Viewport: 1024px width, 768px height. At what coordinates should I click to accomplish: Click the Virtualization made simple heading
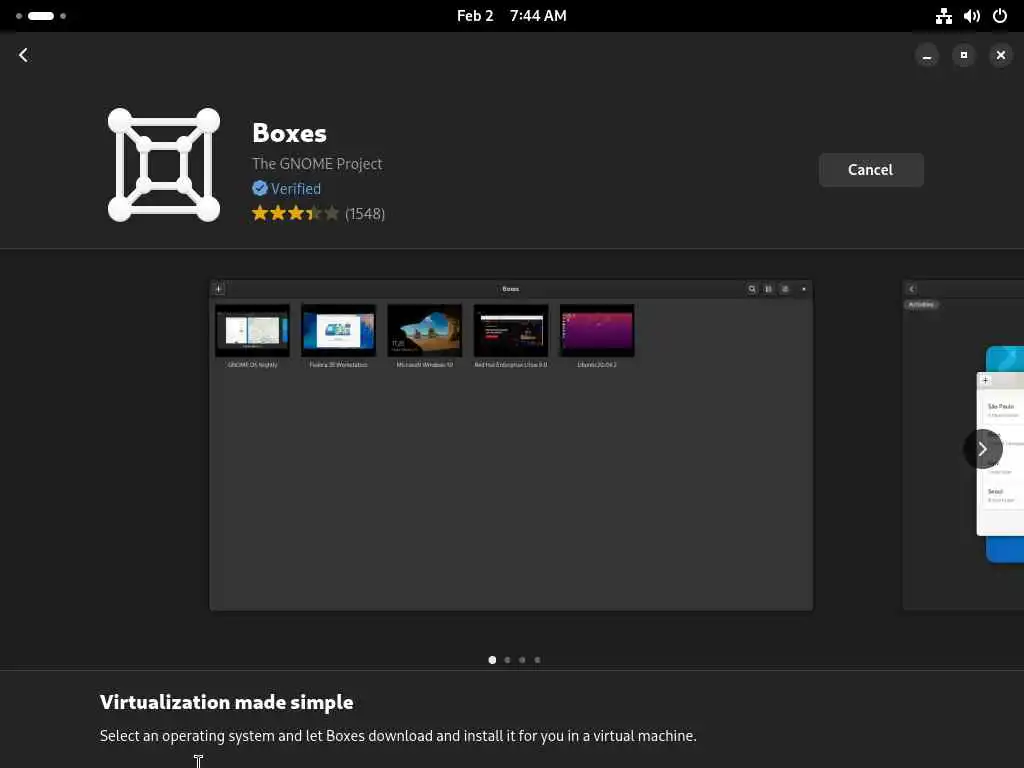point(227,702)
